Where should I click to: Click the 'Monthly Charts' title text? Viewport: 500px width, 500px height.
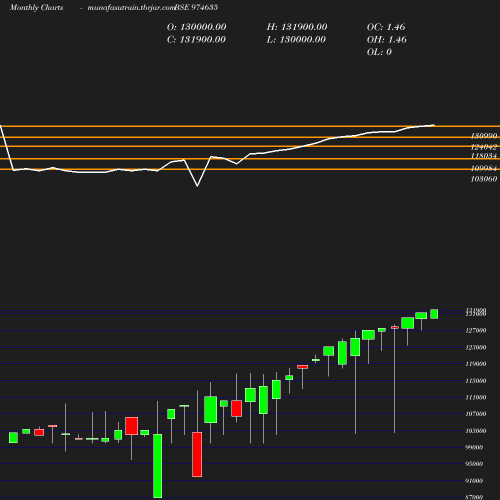[36, 8]
